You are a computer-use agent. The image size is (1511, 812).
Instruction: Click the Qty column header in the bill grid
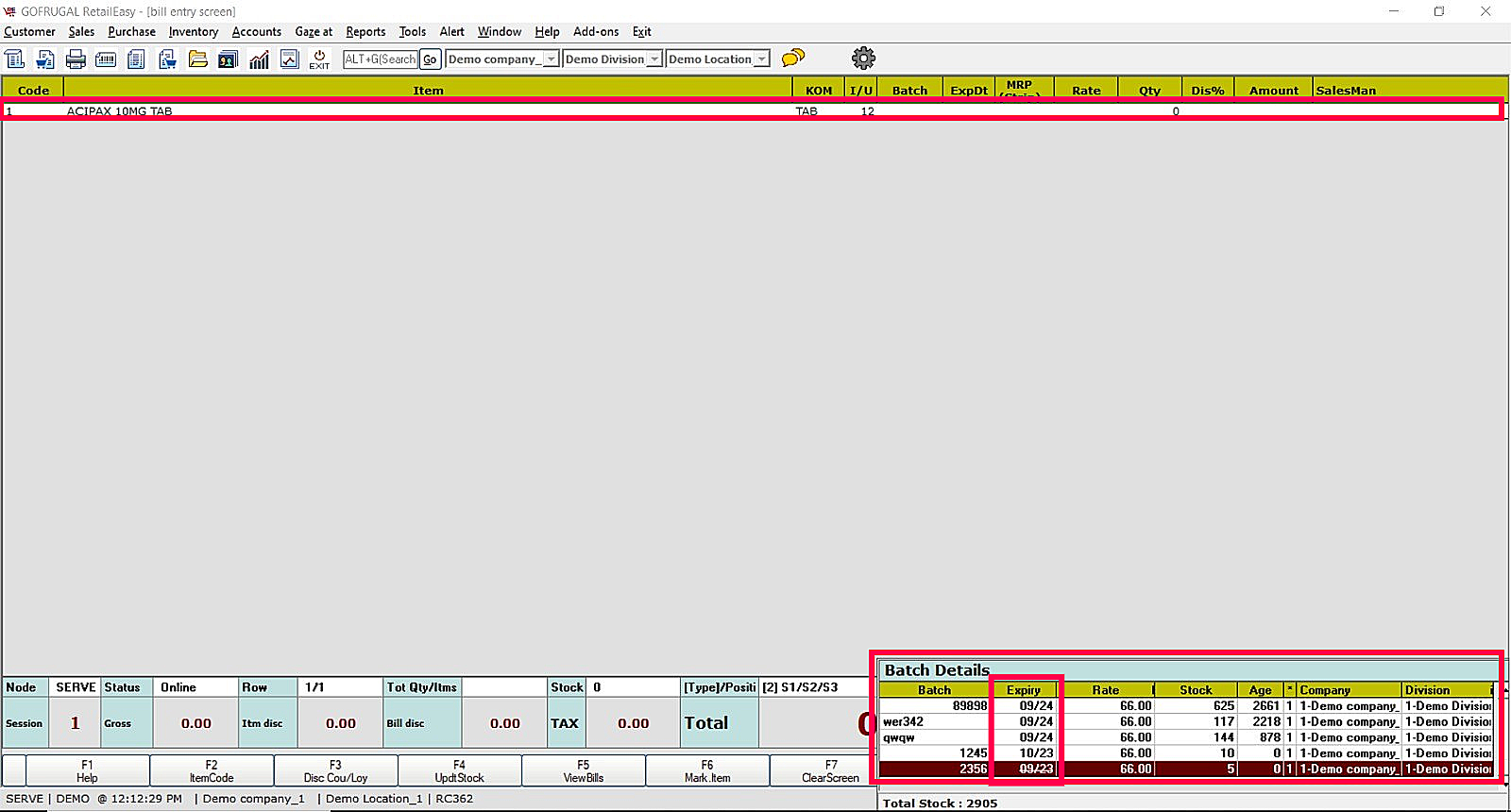[1149, 91]
